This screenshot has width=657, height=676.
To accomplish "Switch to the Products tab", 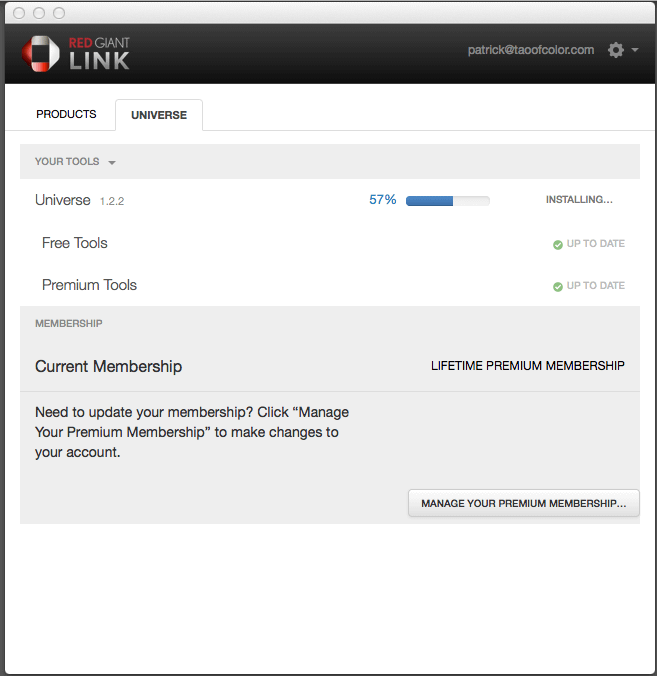I will (x=66, y=114).
